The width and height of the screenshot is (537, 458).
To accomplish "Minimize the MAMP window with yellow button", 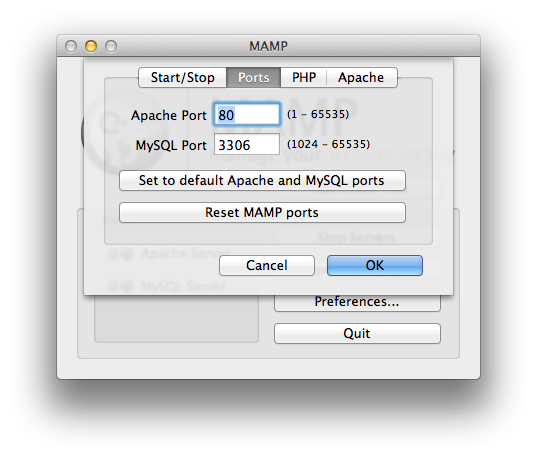I will (x=91, y=46).
